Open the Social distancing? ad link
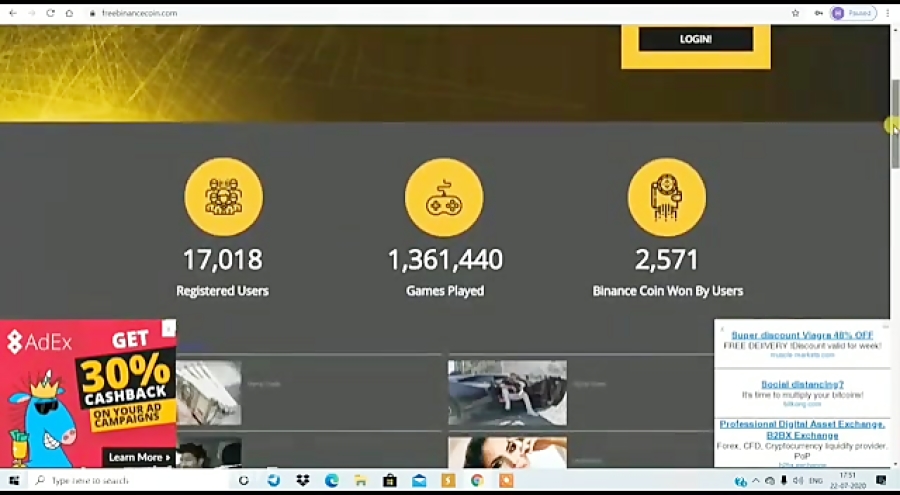 point(802,385)
